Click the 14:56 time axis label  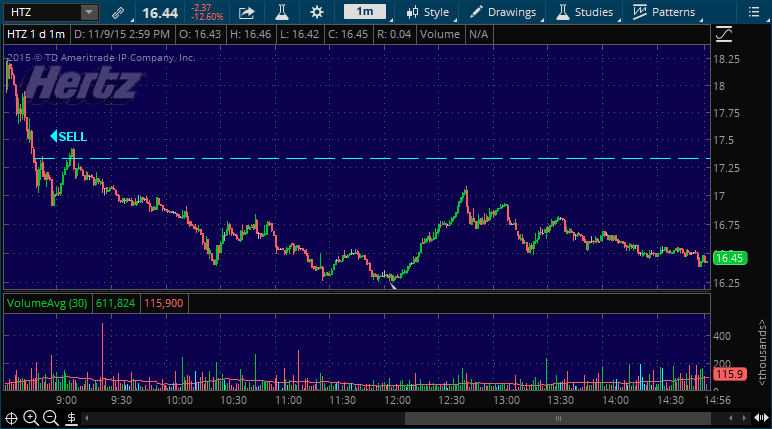pyautogui.click(x=717, y=400)
